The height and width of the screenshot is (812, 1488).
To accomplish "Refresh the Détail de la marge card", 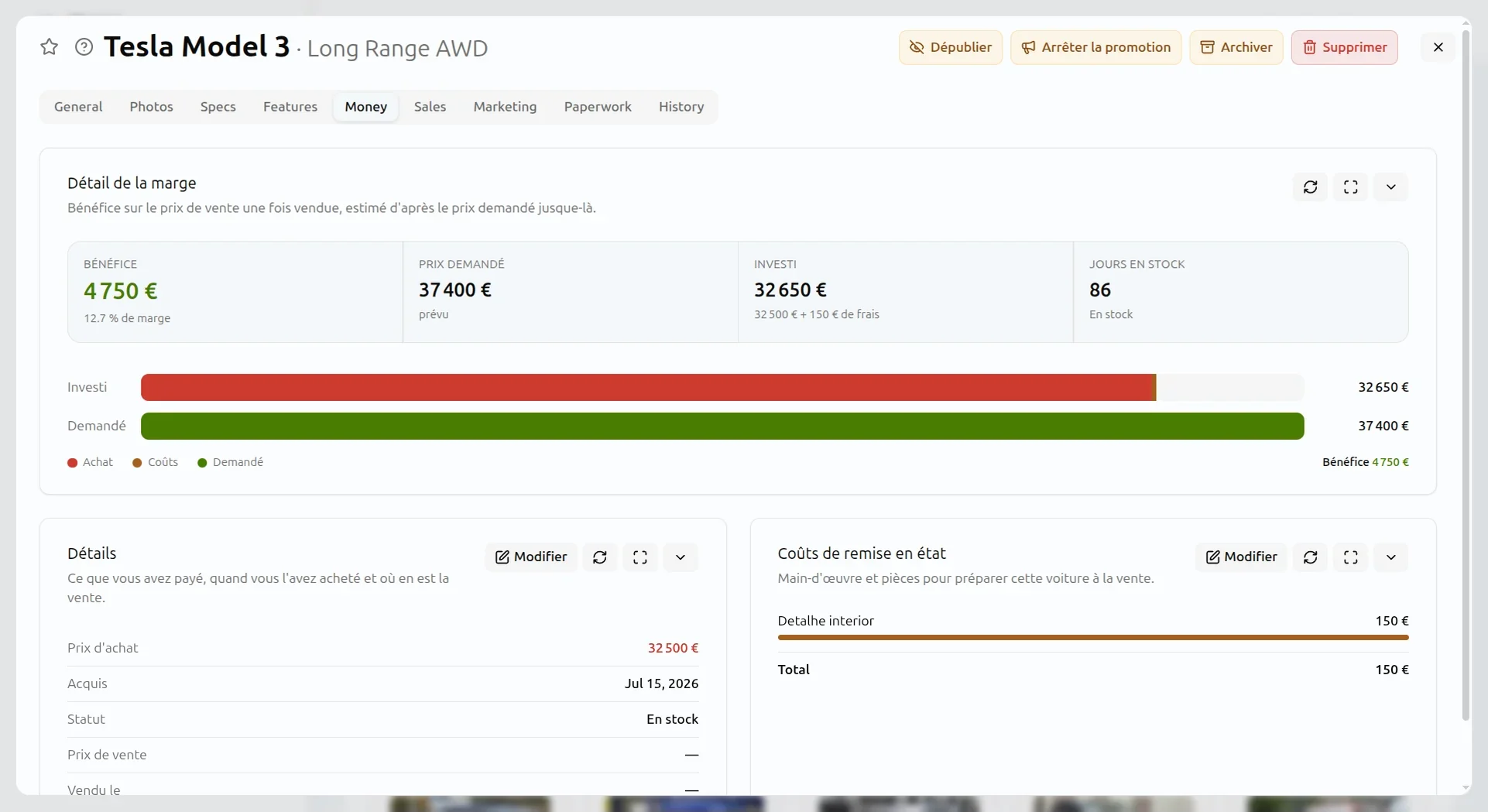I will 1310,187.
